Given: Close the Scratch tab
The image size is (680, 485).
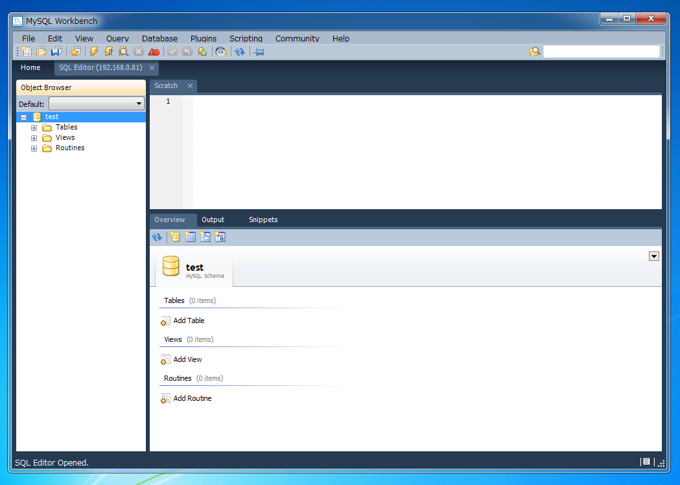Looking at the screenshot, I should [190, 86].
